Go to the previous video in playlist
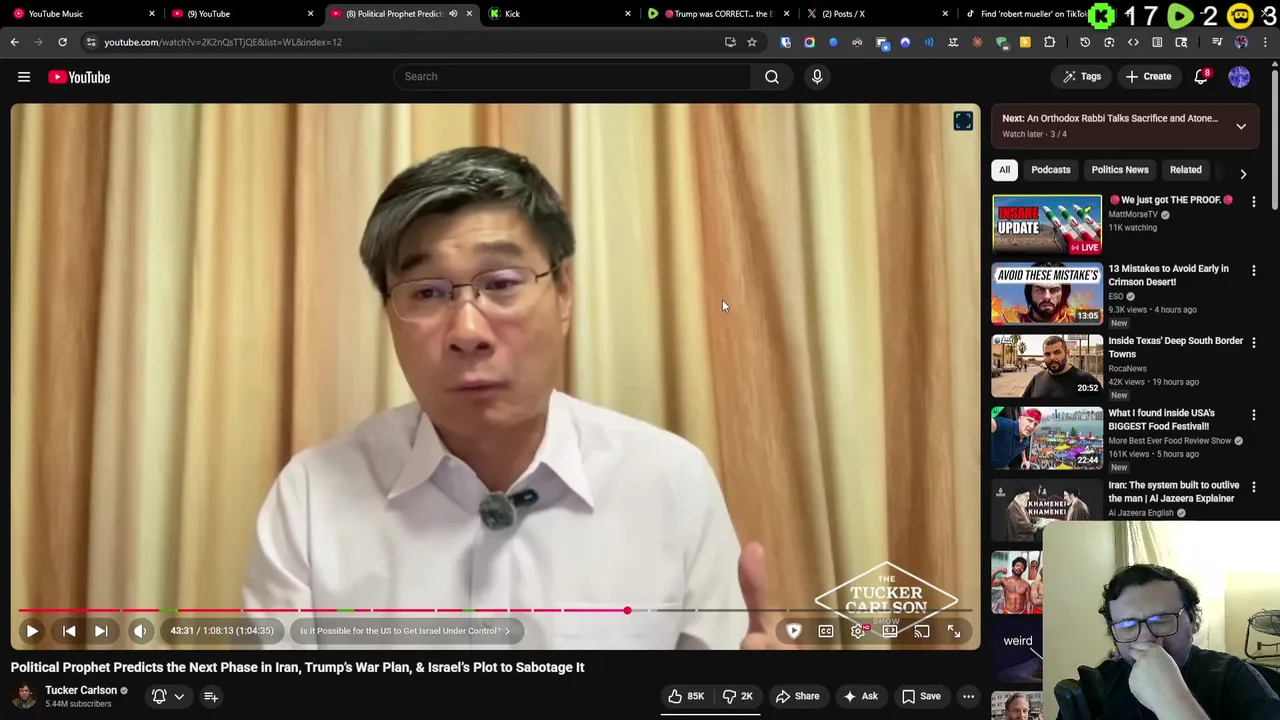This screenshot has width=1280, height=720. pos(69,631)
